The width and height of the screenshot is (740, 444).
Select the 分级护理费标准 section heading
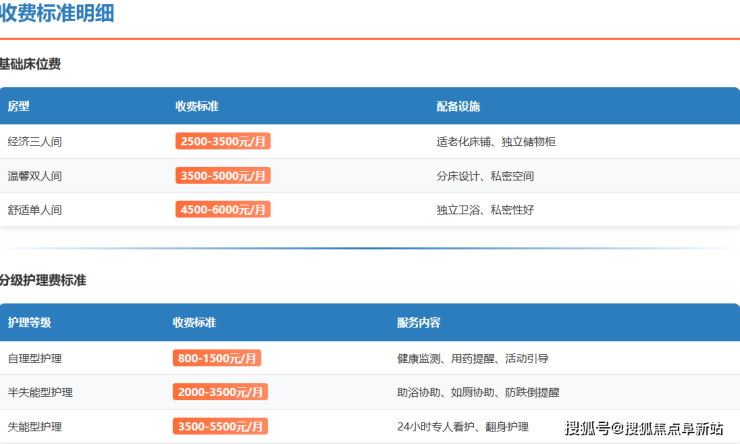pos(43,280)
